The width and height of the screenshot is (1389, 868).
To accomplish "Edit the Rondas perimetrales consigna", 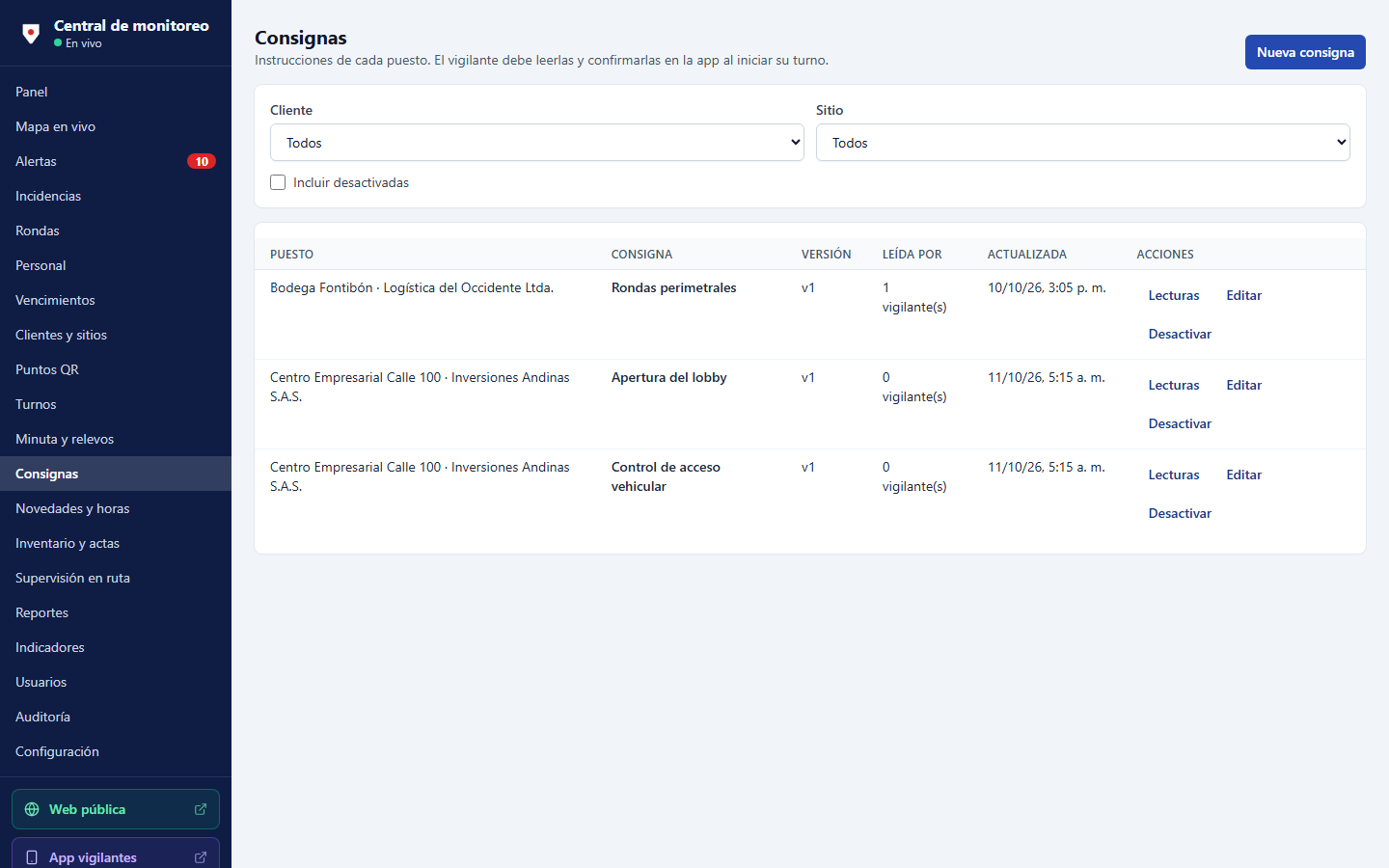I will (x=1244, y=295).
